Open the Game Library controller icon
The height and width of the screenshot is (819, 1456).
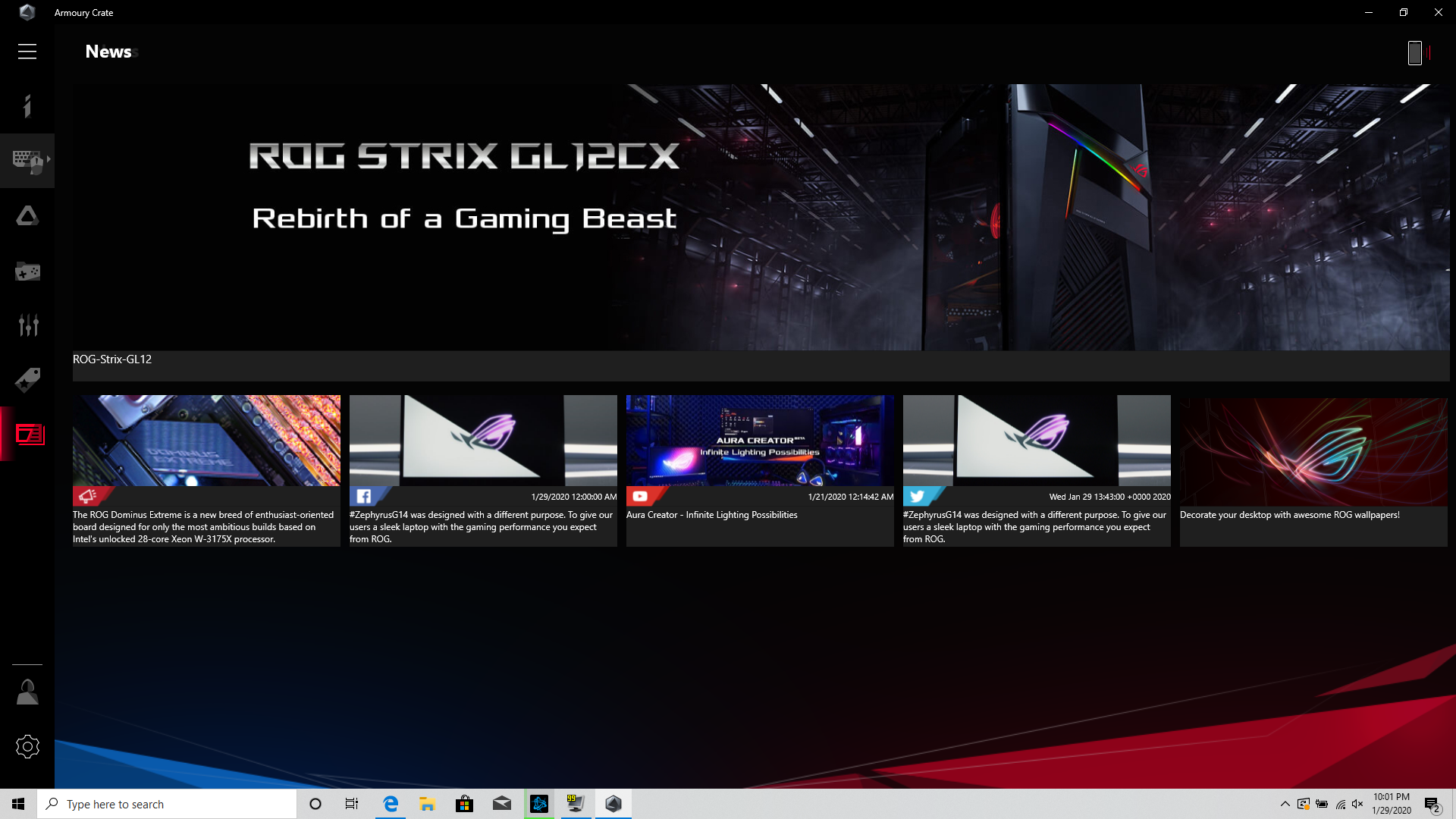click(27, 271)
